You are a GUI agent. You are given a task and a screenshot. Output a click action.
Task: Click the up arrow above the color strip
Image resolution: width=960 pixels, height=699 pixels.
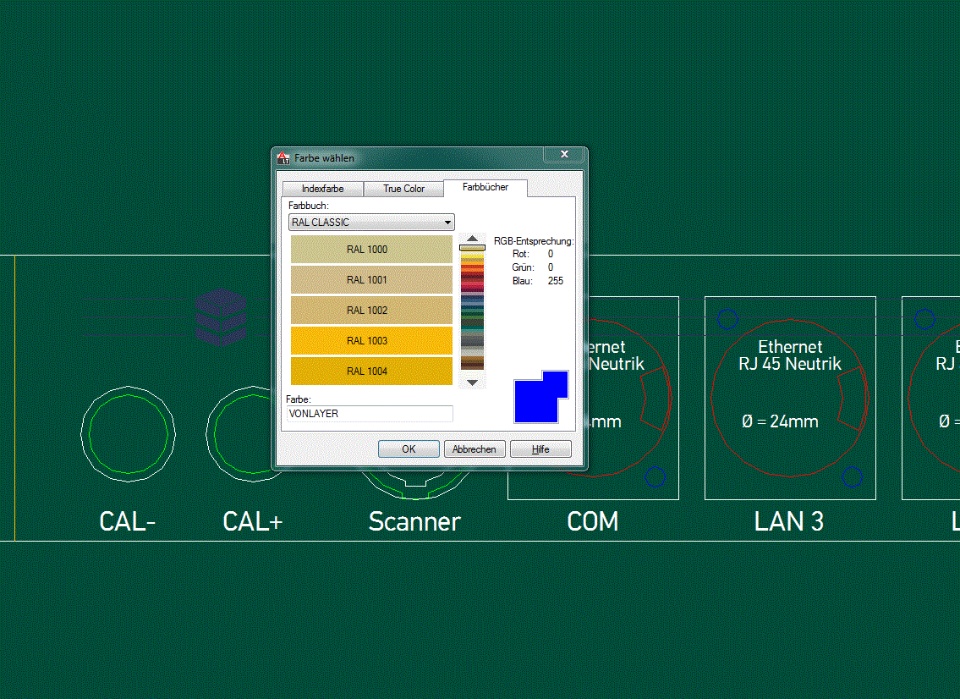[472, 238]
